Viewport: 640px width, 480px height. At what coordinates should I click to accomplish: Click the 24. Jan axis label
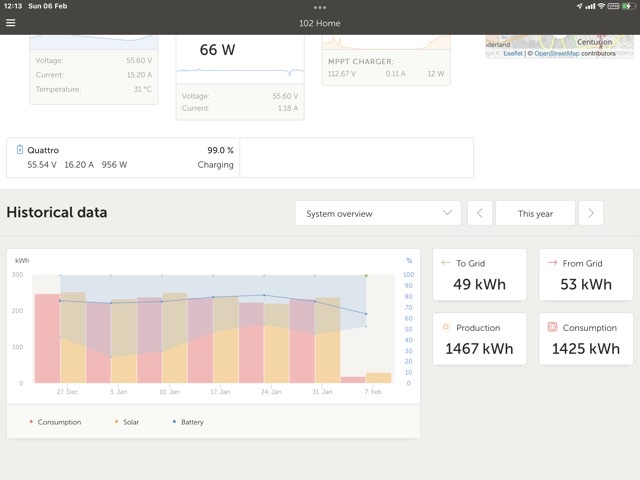click(271, 391)
